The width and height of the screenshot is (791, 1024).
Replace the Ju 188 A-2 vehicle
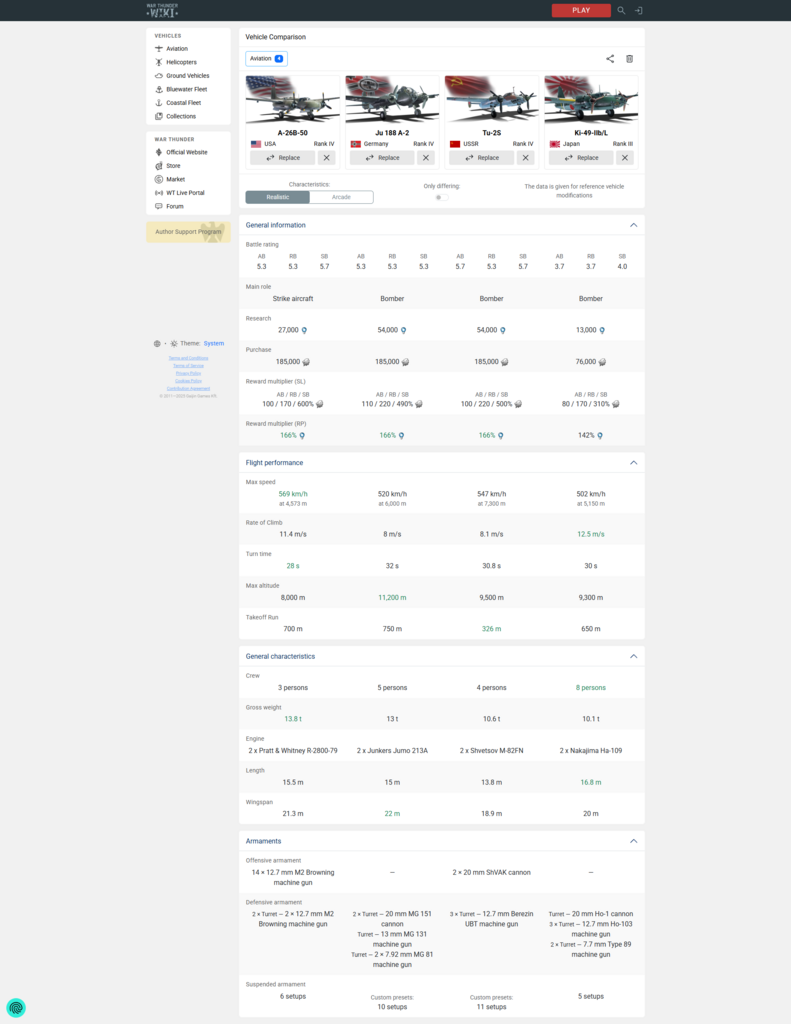[382, 157]
